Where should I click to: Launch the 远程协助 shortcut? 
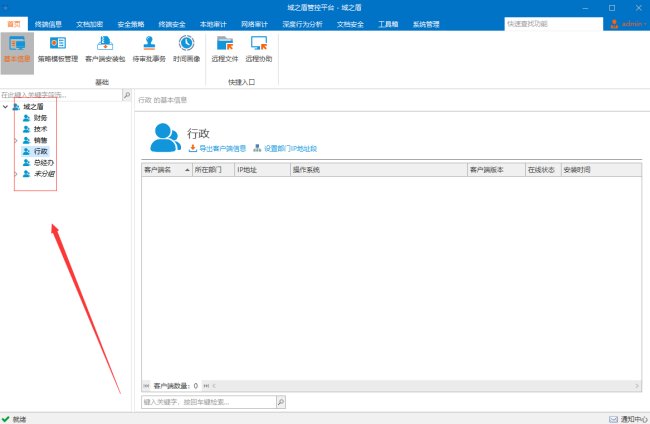(259, 50)
